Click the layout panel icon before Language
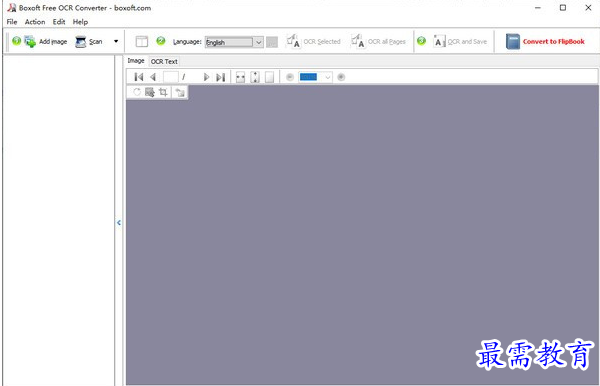Screen dimensions: 600x386 [142, 41]
